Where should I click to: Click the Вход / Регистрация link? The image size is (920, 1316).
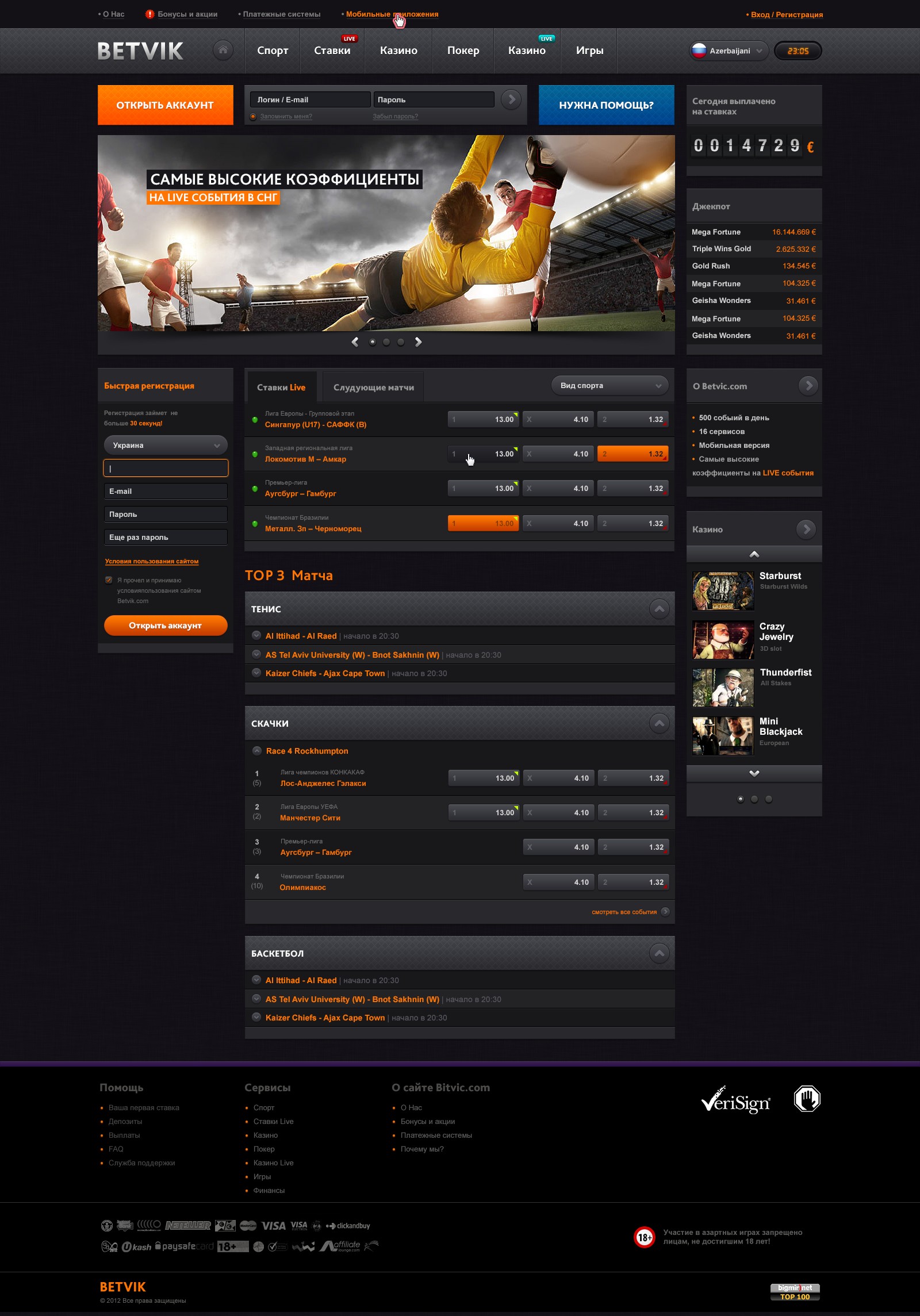[787, 14]
